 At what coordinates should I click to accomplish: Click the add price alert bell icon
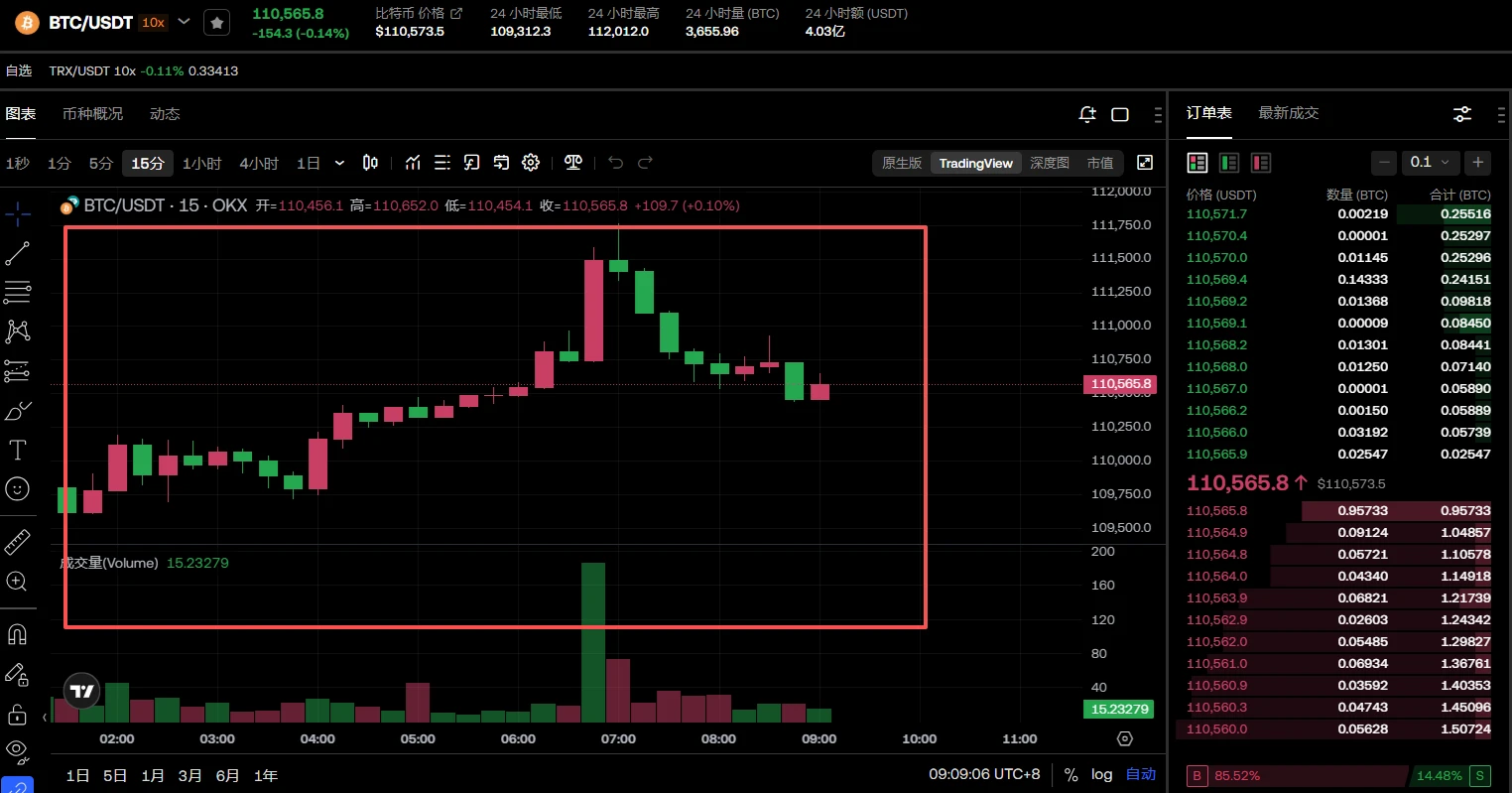[1087, 114]
